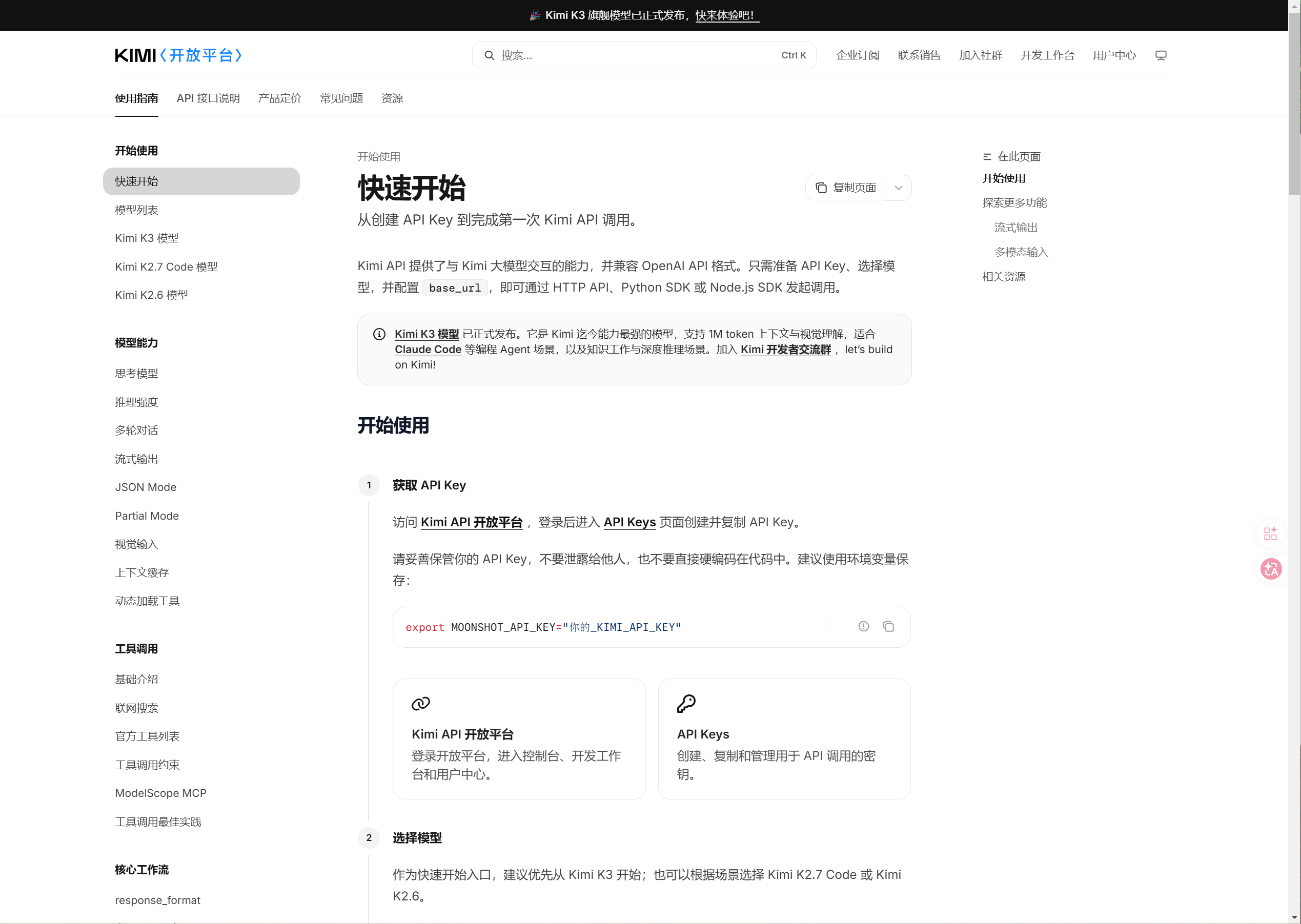Switch to the API 接口说明 tab
The image size is (1301, 924).
click(x=208, y=98)
